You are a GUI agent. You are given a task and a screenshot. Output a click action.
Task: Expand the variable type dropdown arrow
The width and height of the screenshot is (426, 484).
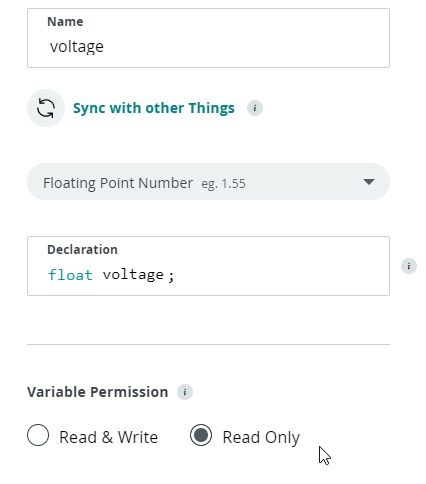[x=369, y=182]
